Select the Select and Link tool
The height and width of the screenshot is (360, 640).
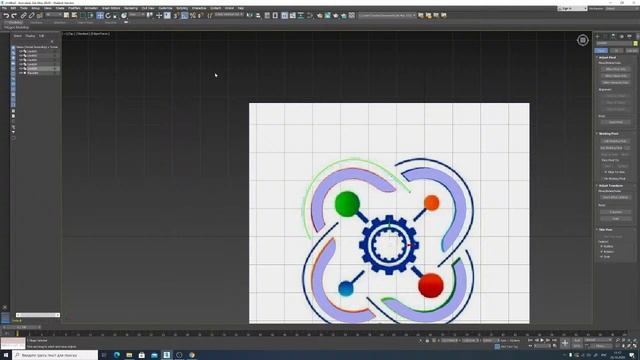pos(24,16)
